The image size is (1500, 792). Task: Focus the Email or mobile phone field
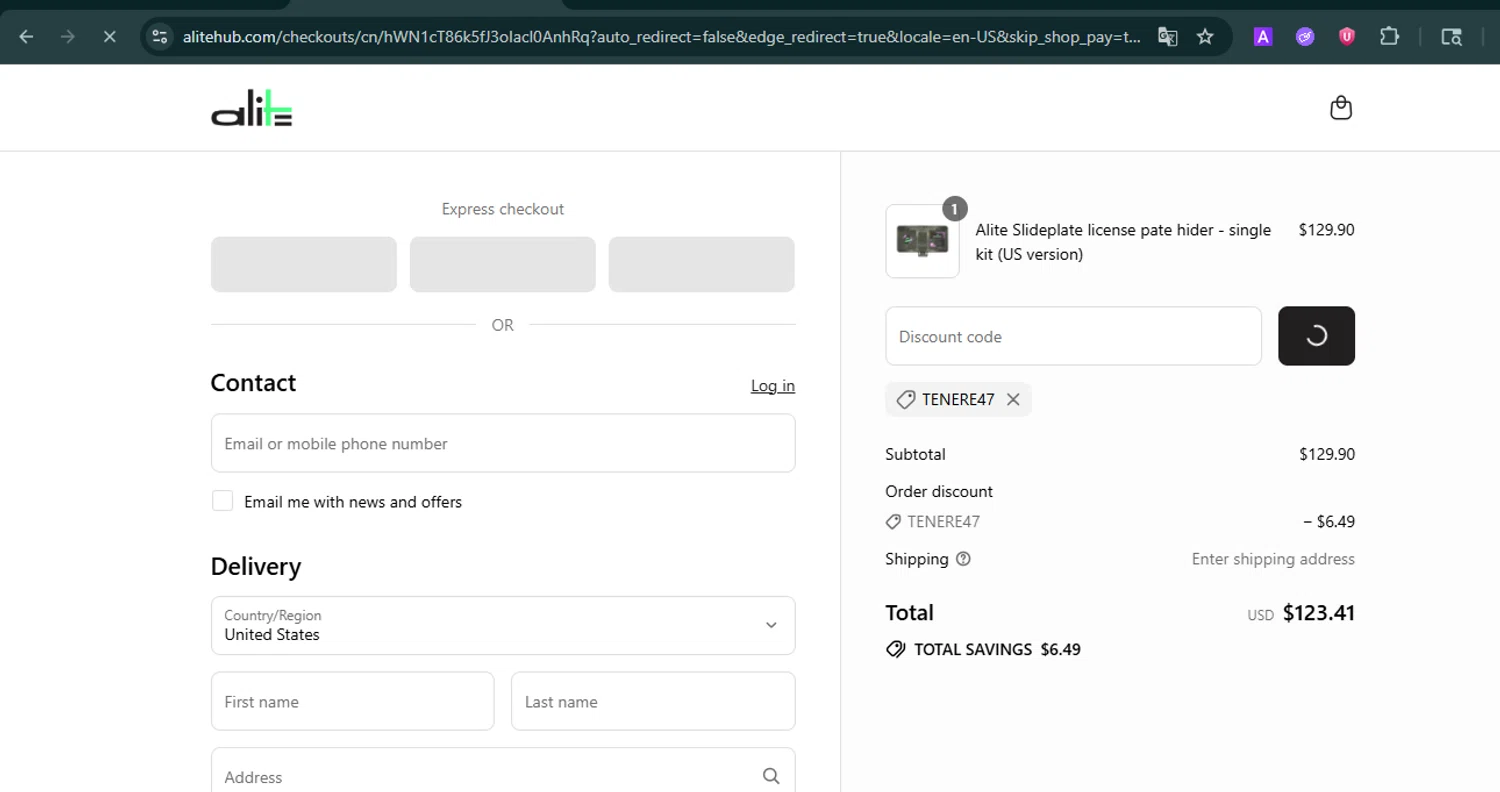coord(503,443)
